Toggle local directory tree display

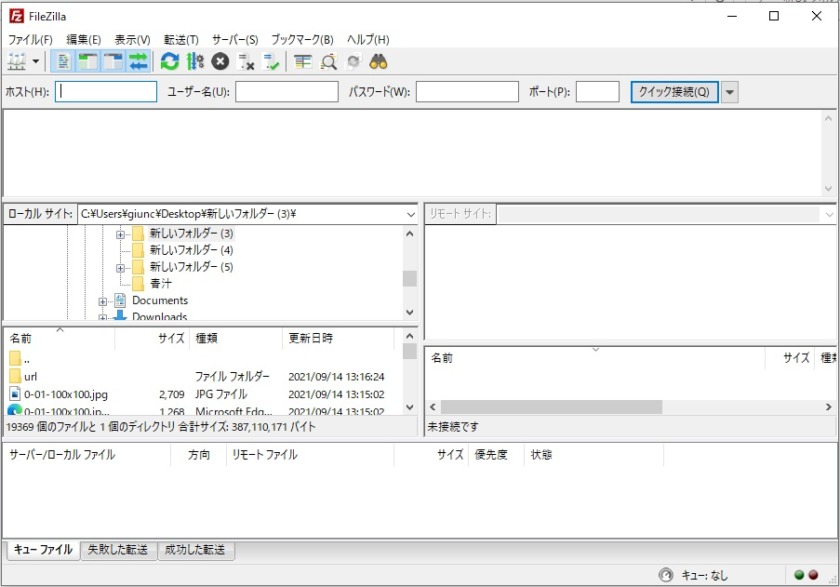tap(88, 62)
